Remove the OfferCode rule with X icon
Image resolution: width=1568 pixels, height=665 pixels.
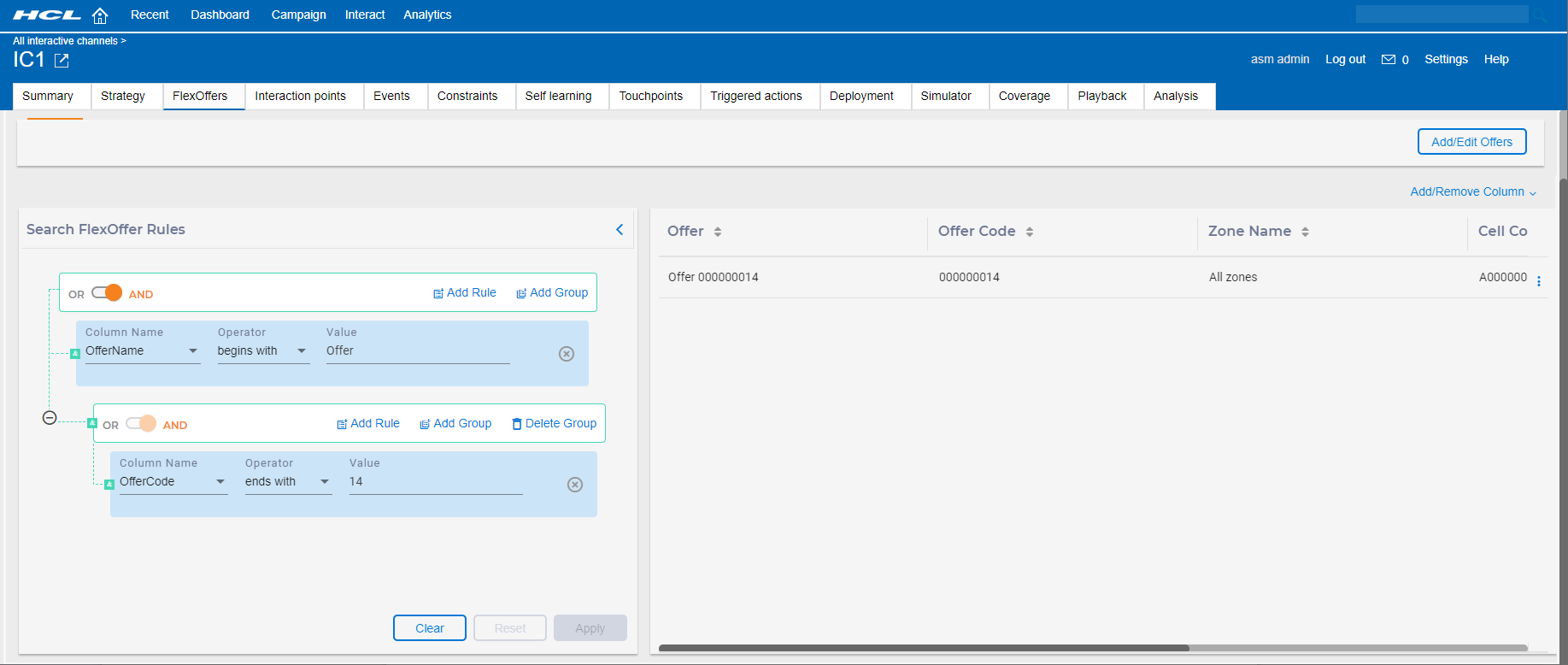(x=575, y=485)
